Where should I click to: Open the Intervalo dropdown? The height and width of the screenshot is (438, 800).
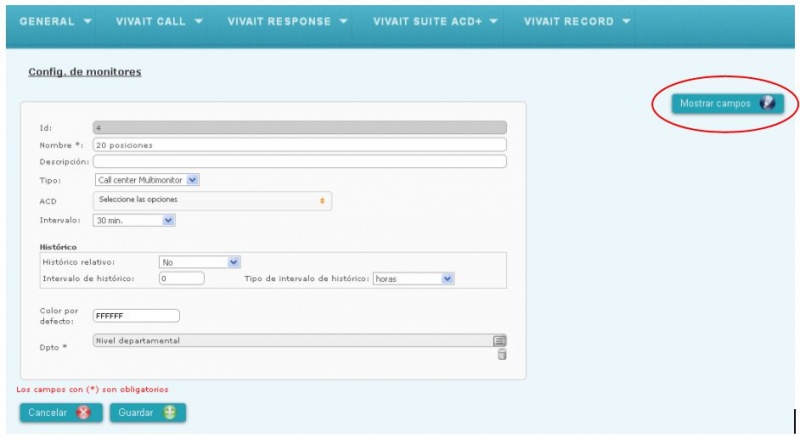pyautogui.click(x=134, y=221)
